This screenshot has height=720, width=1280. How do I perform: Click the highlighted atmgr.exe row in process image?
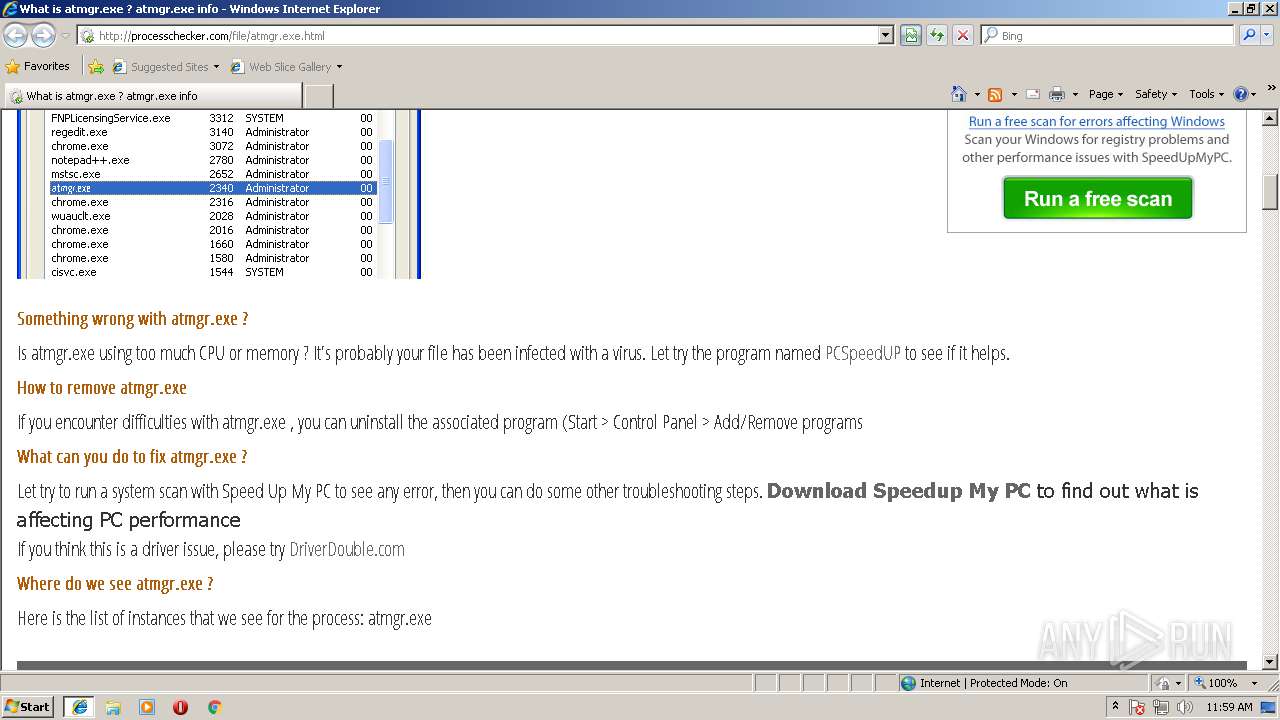(213, 188)
